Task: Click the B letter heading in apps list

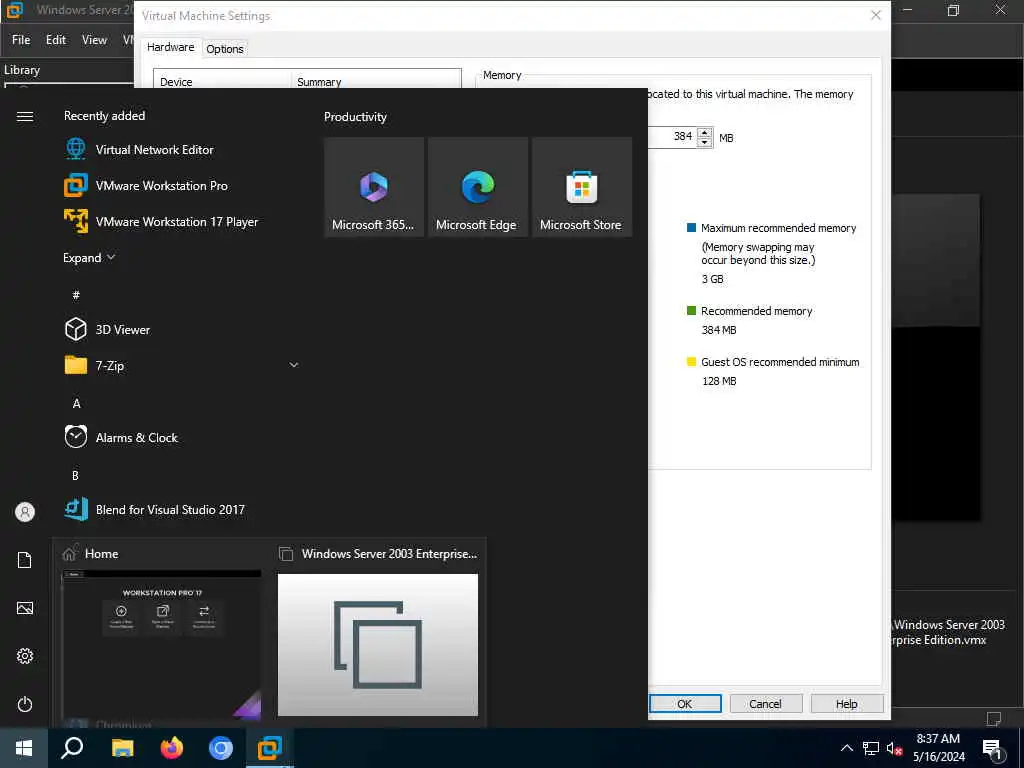Action: point(75,475)
